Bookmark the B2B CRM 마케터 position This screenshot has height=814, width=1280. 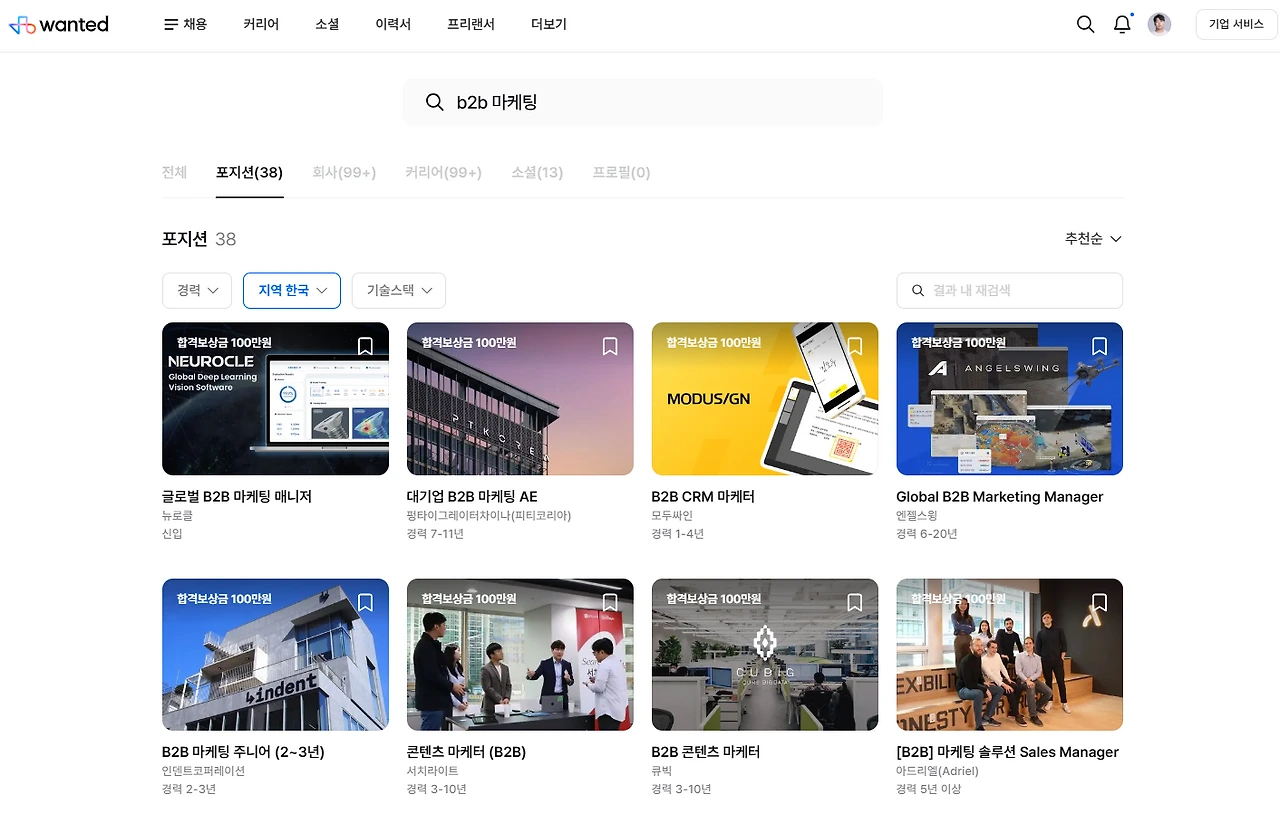coord(855,346)
